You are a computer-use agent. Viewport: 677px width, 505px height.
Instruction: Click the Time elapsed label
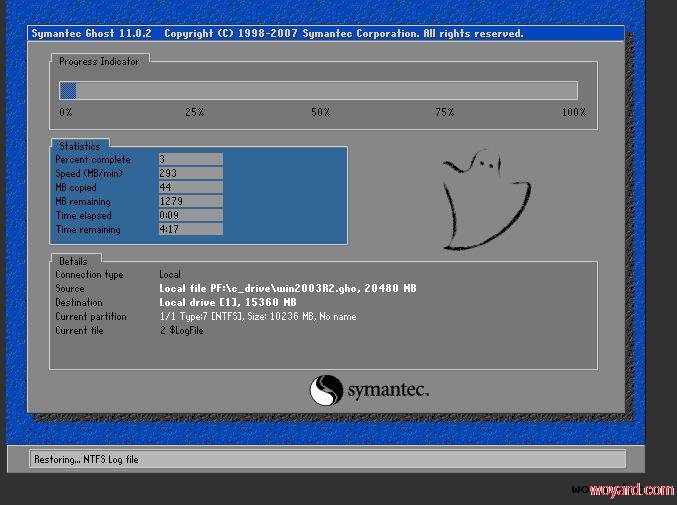pos(83,215)
